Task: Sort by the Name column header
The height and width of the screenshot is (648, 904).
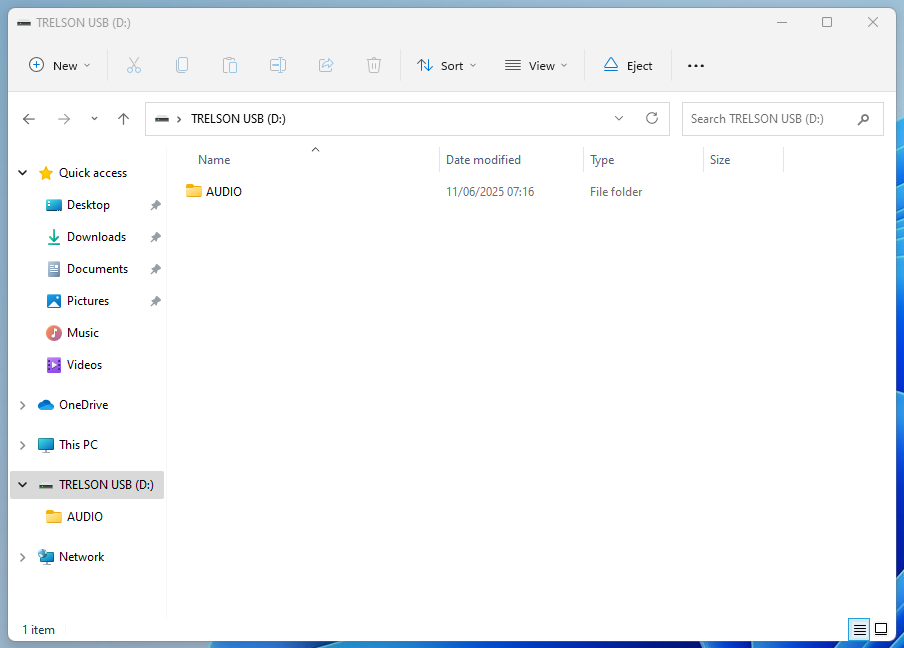Action: click(214, 160)
